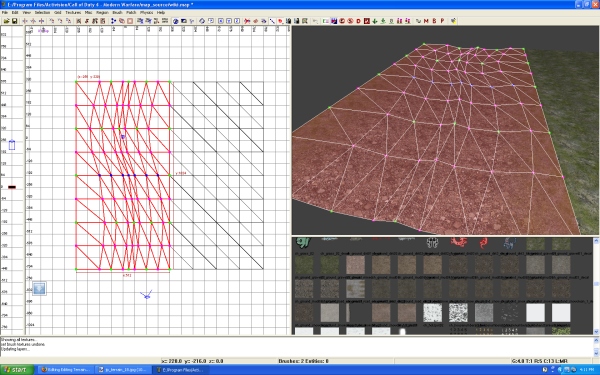The height and width of the screenshot is (375, 600).
Task: Click the first red flip-axis icon after Save
Action: click(25, 21)
